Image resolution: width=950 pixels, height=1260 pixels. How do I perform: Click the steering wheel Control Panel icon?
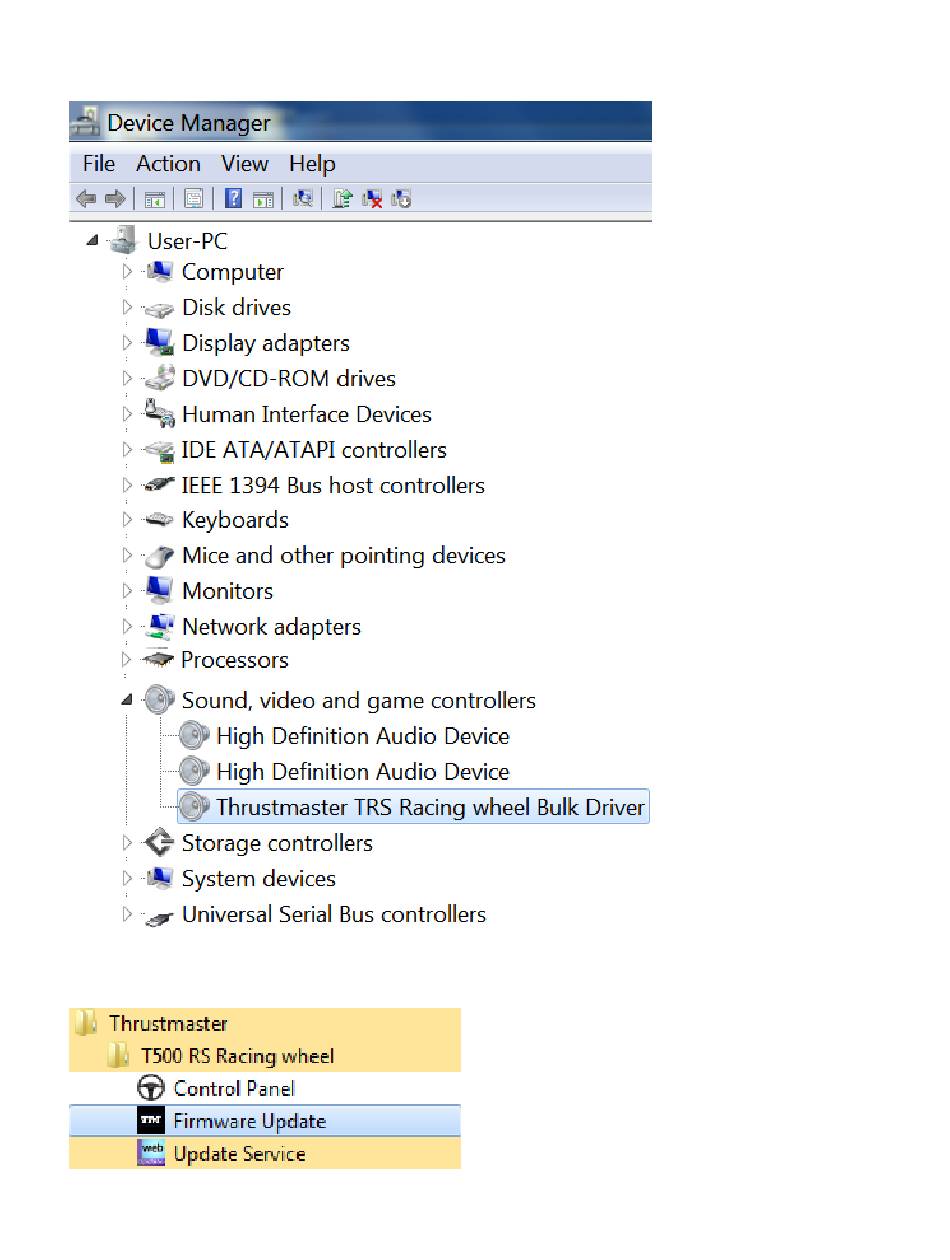[151, 1088]
